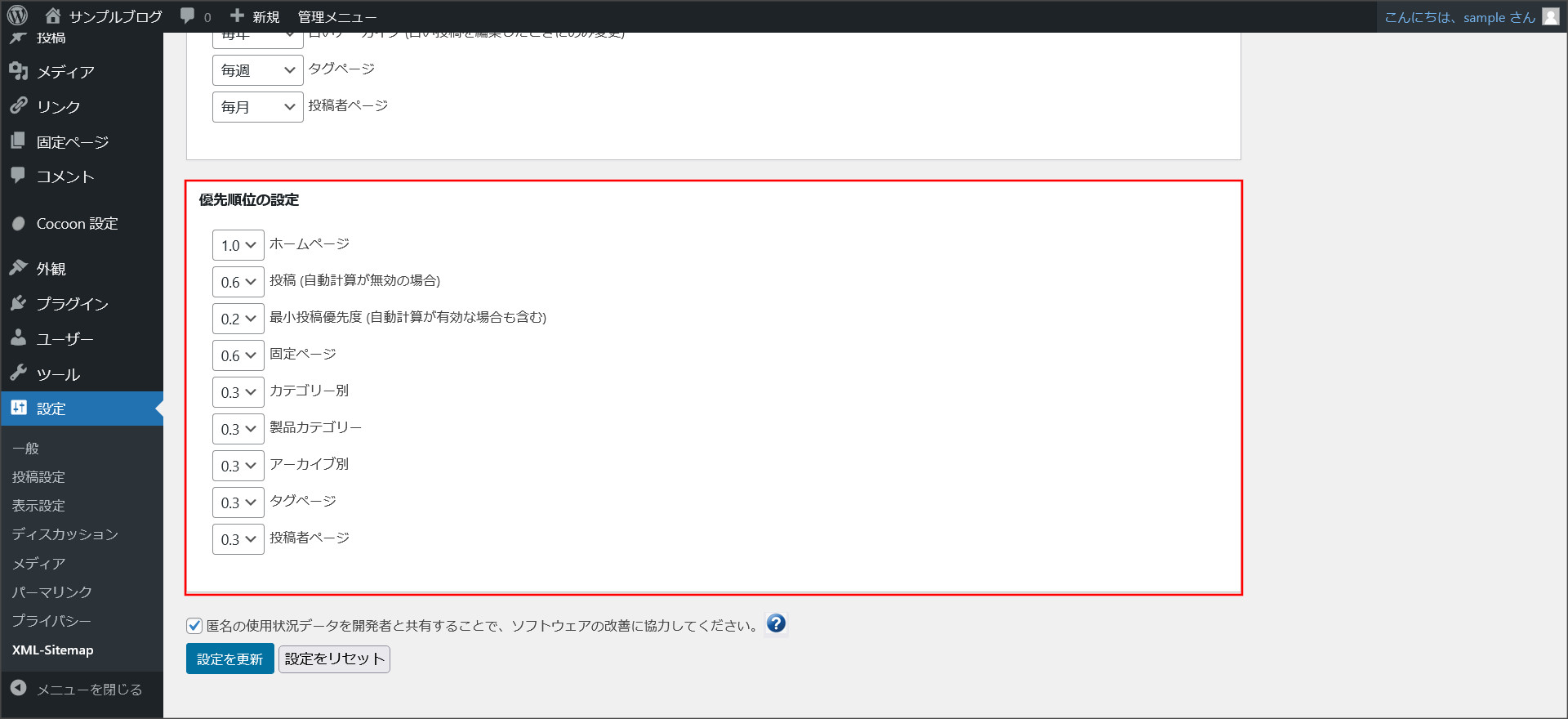Open the comments bubble icon in admin bar
Viewport: 1568px width, 719px height.
point(188,16)
